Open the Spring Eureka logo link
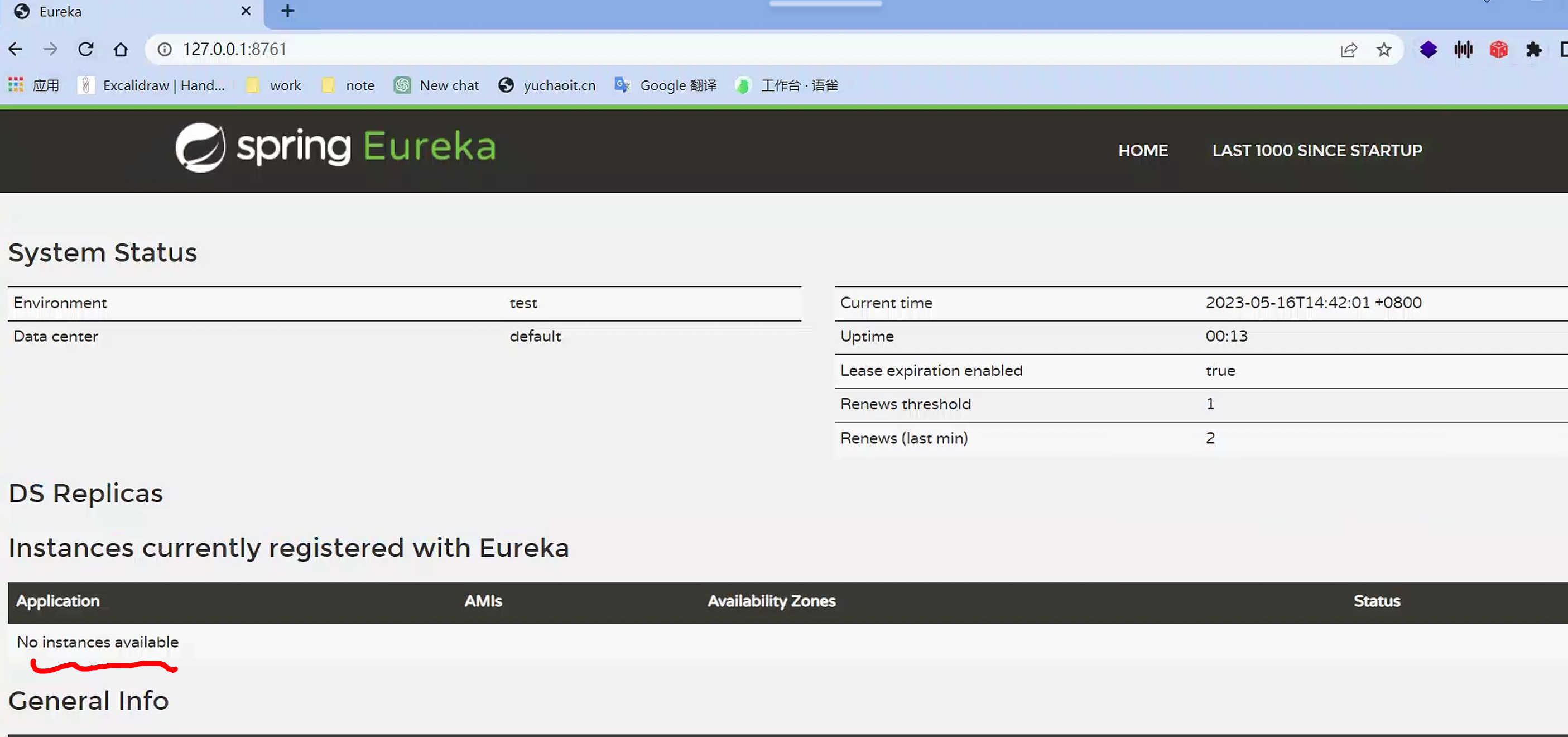 pos(335,147)
